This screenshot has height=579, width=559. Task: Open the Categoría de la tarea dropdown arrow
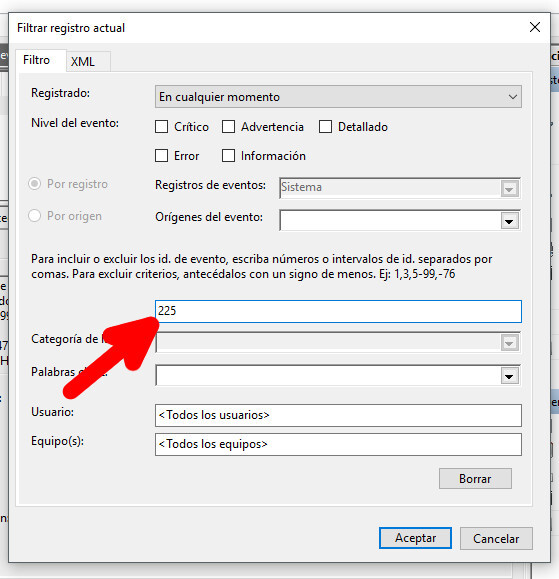510,343
